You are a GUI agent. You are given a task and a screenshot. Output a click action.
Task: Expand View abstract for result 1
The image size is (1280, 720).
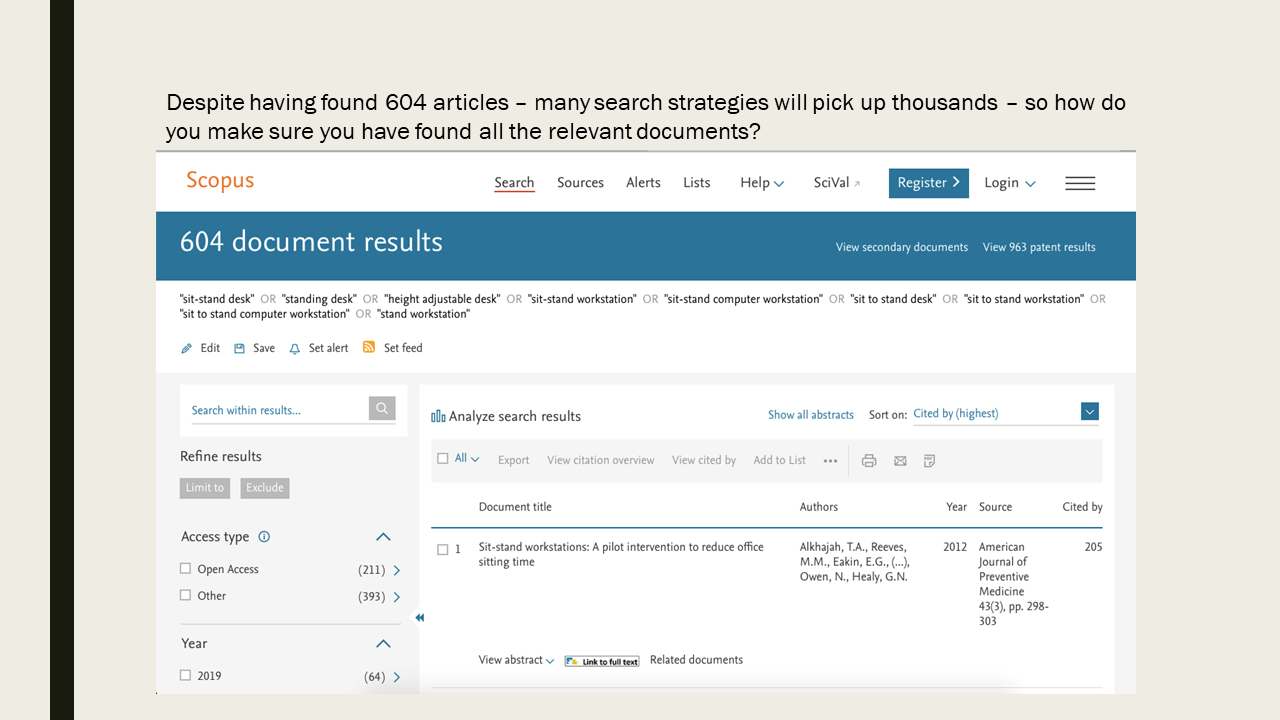tap(516, 660)
